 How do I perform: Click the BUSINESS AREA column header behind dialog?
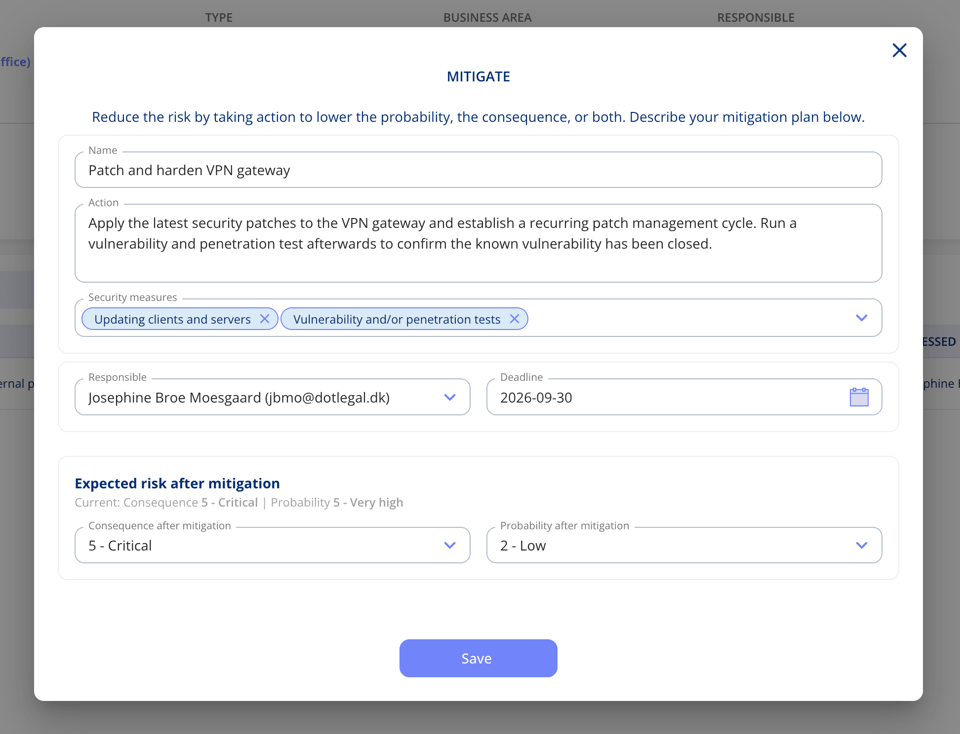coord(487,18)
